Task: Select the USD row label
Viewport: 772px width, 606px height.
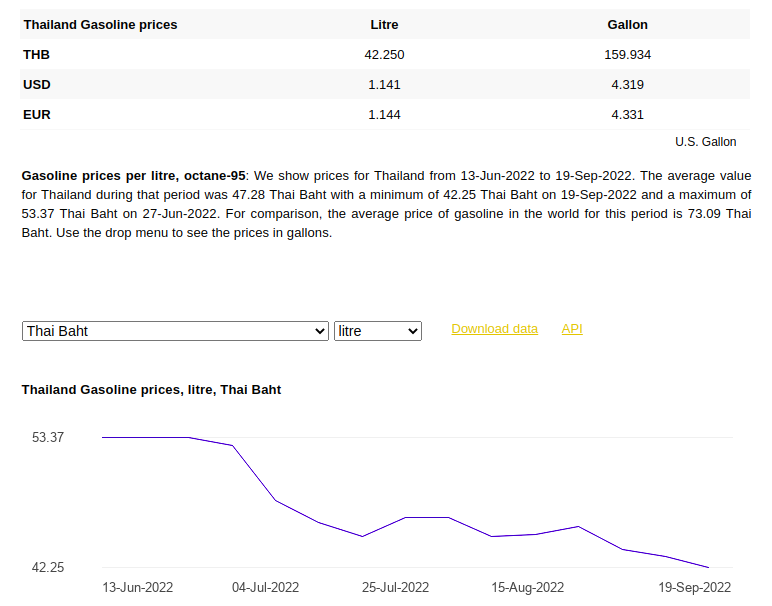Action: tap(37, 85)
